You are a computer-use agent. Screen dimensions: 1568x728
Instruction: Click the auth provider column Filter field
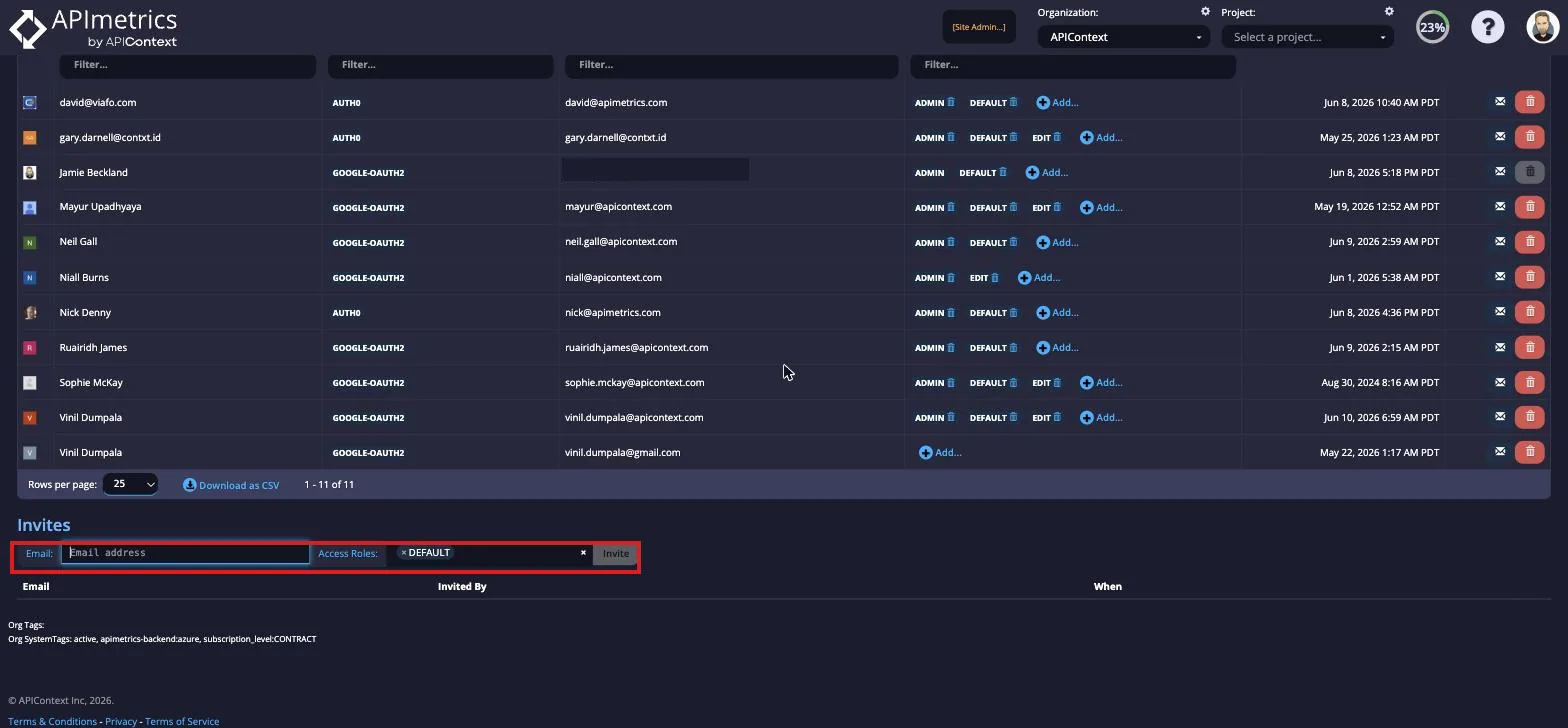[440, 65]
